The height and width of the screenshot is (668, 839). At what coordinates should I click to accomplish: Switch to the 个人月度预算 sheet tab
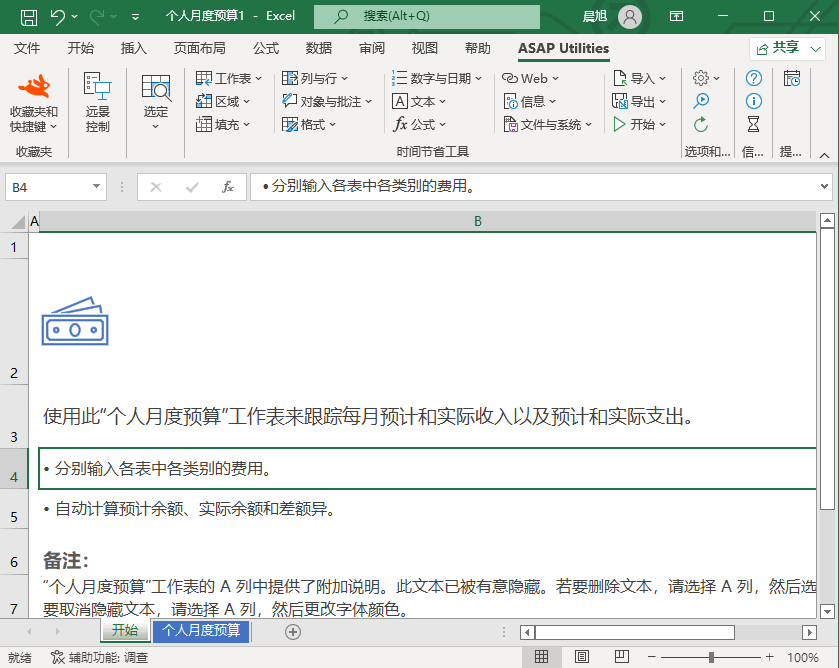[201, 631]
